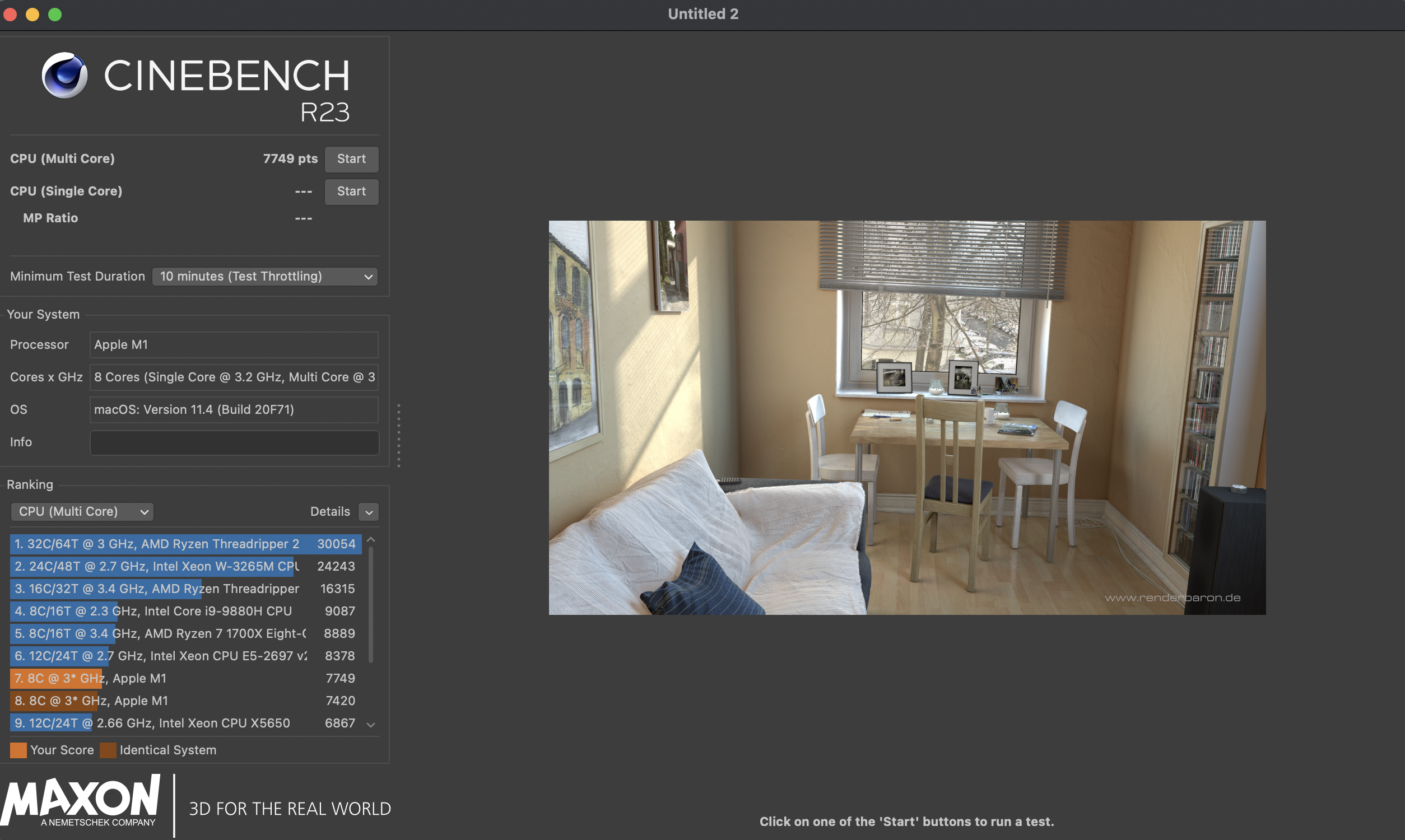
Task: Click the Cores x GHz field
Action: pos(234,377)
